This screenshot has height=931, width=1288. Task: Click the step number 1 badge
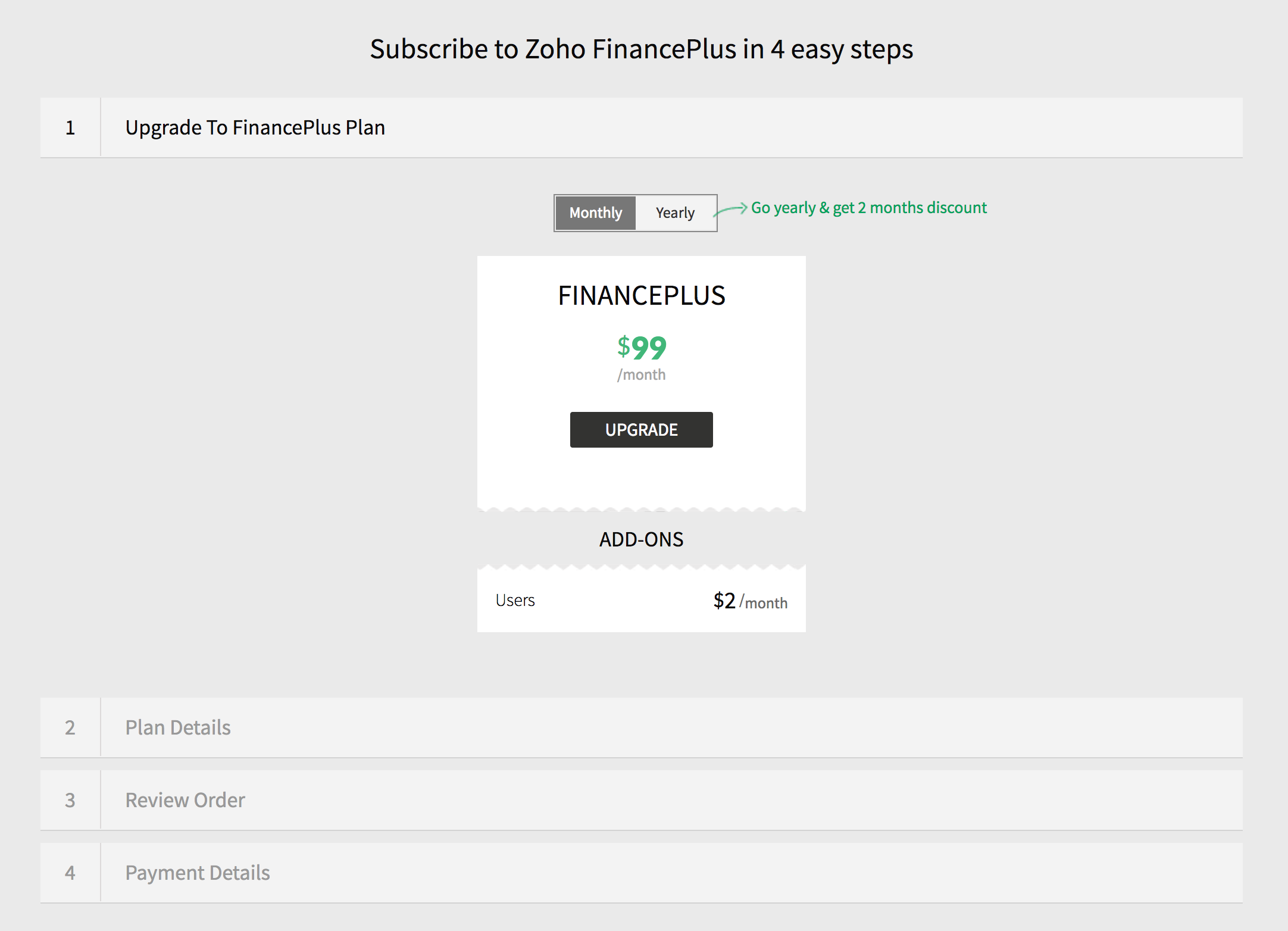coord(70,127)
